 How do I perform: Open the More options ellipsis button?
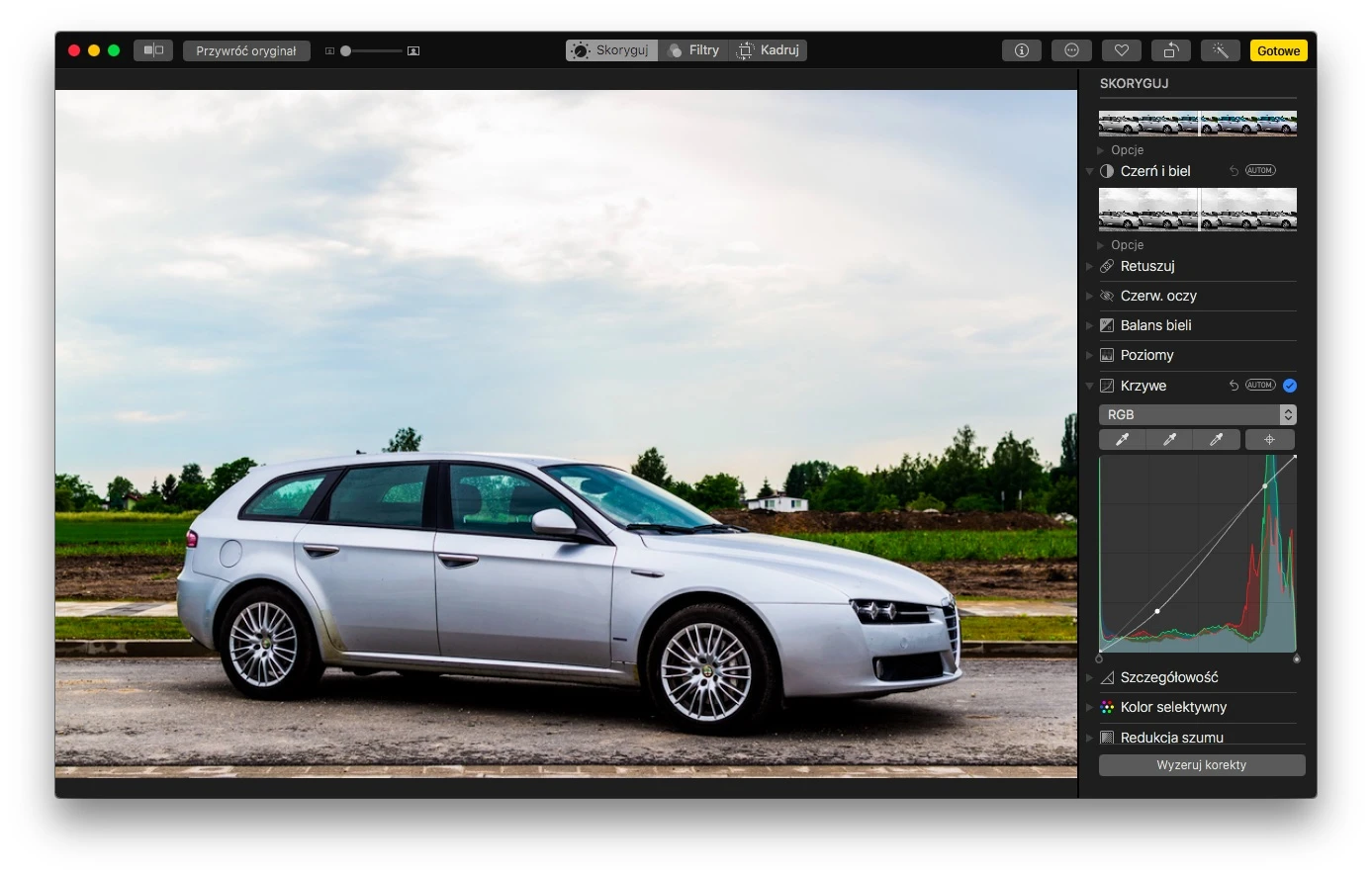click(x=1071, y=50)
